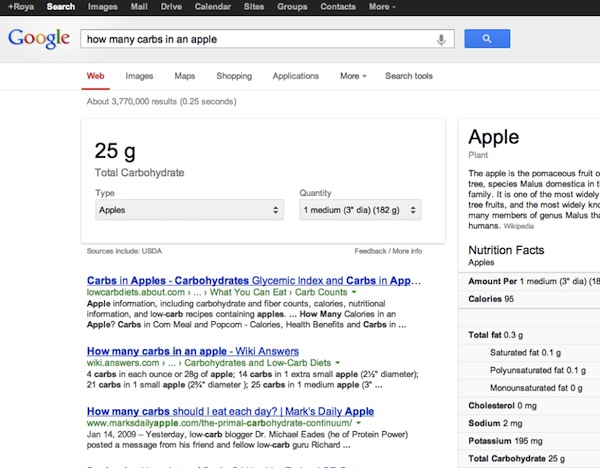Click the Amount Per 1 medium row
This screenshot has height=468, width=600.
(529, 281)
